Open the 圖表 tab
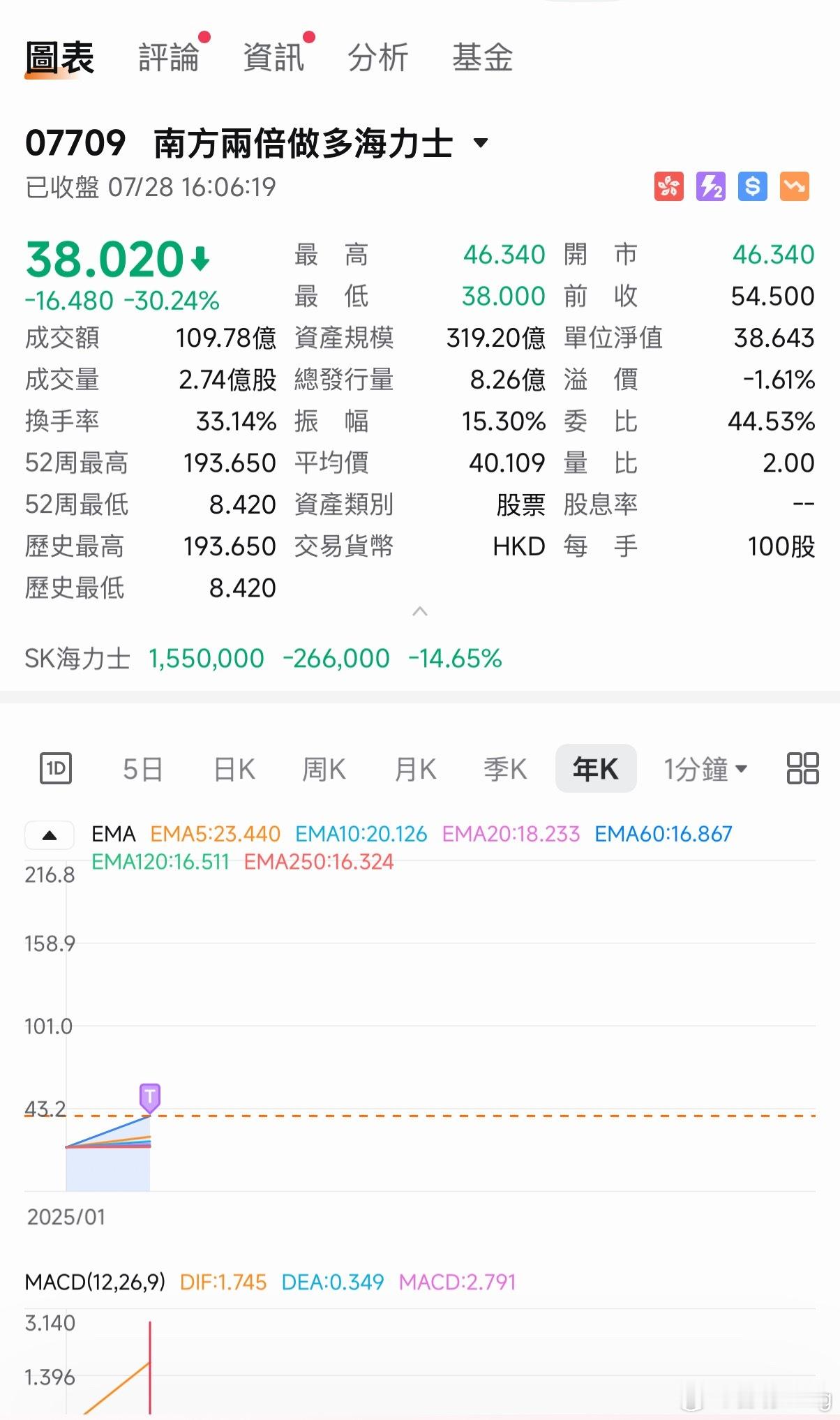The height and width of the screenshot is (1420, 840). click(60, 57)
